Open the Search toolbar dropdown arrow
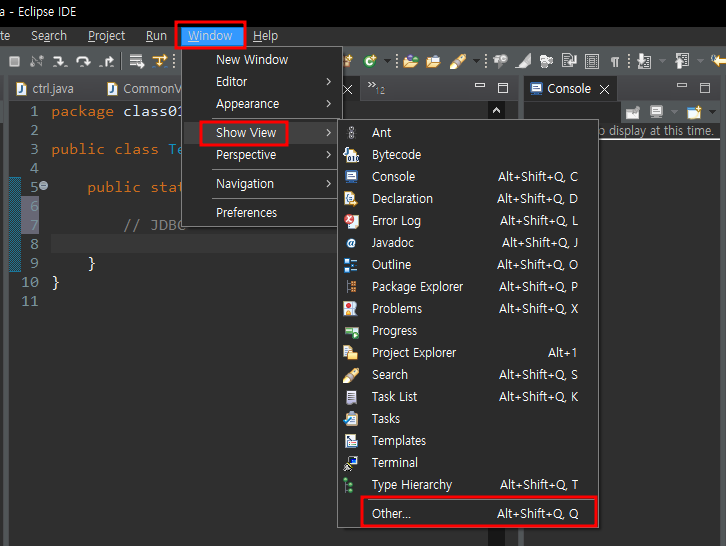Viewport: 726px width, 546px height. click(x=476, y=61)
